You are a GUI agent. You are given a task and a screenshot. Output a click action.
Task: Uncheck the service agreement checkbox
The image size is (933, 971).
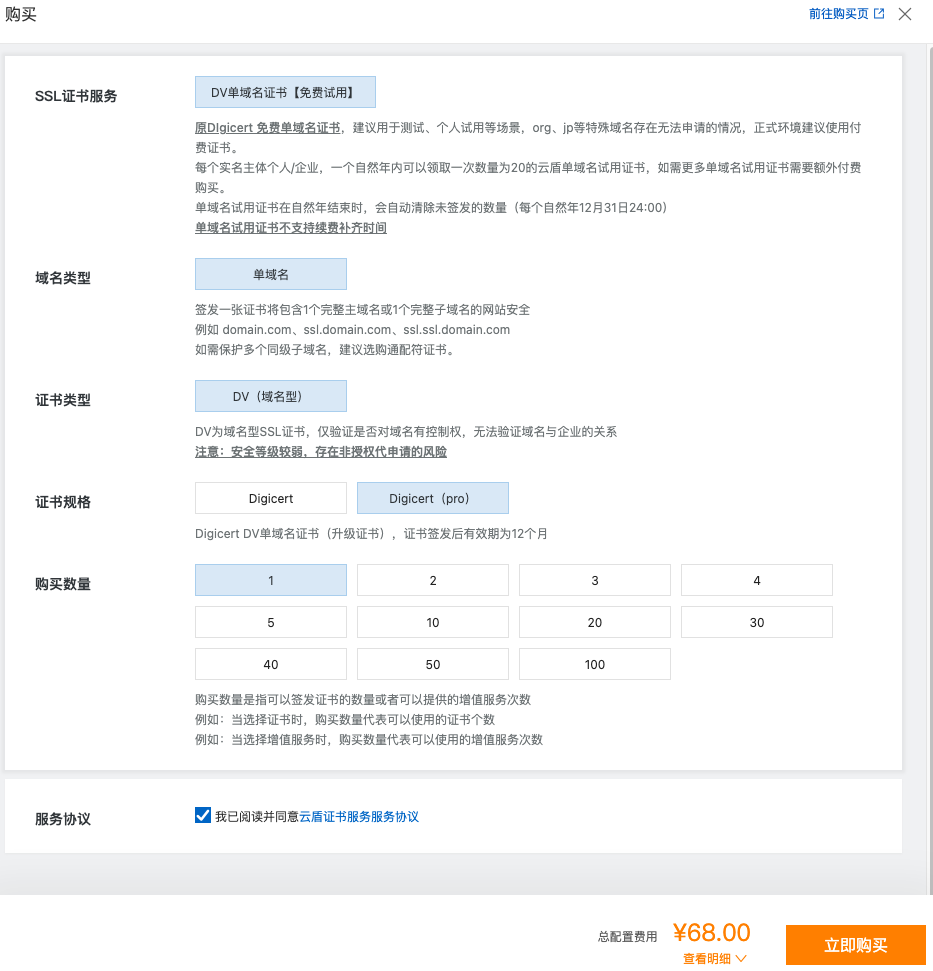(203, 816)
